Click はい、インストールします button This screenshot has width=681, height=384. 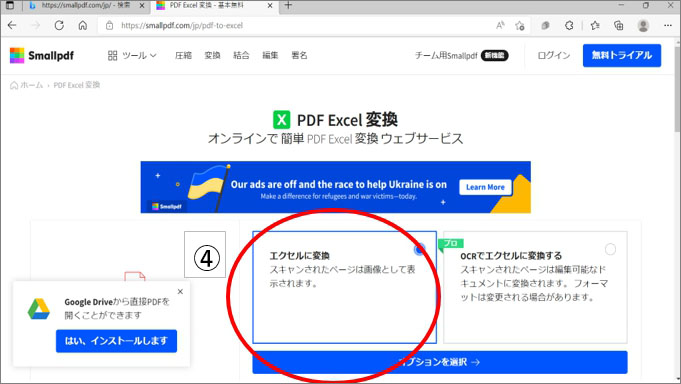pos(116,341)
